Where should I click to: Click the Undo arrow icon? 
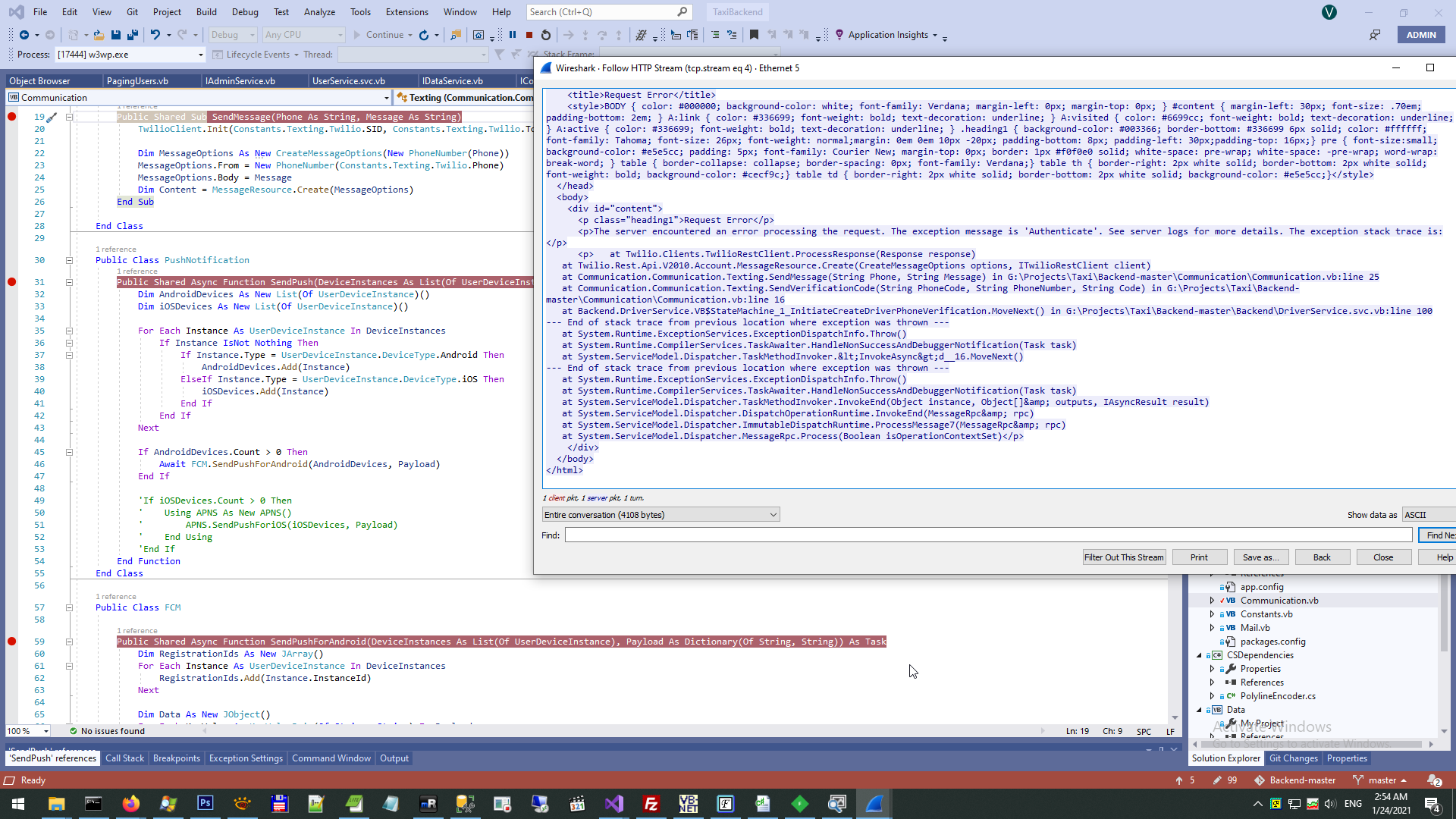(155, 35)
